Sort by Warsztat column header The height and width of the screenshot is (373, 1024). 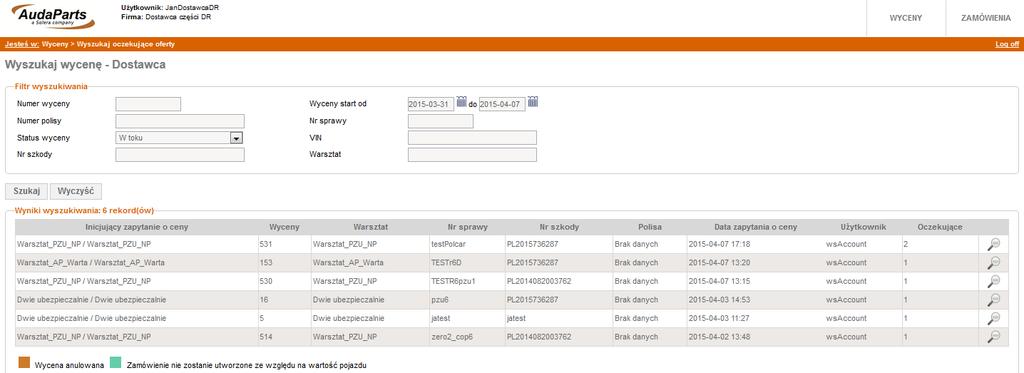point(370,227)
